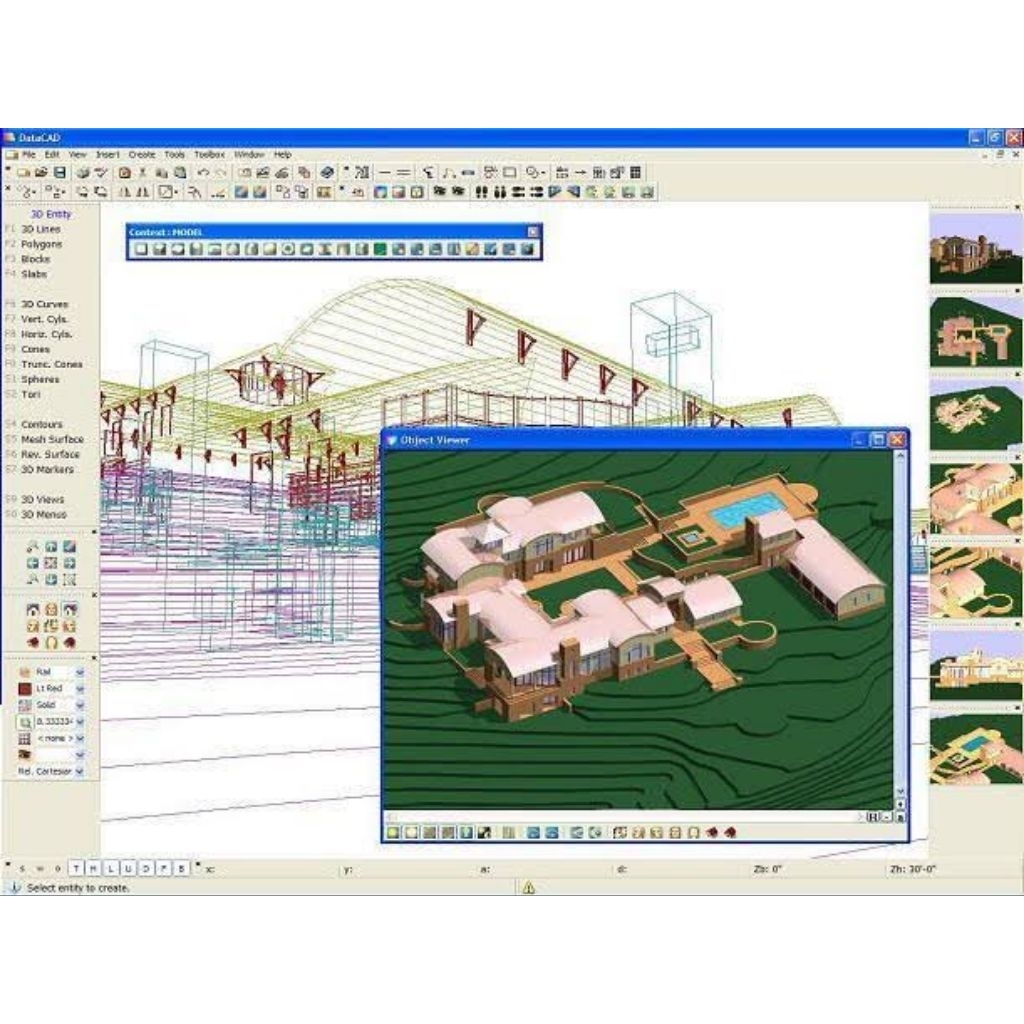Image resolution: width=1024 pixels, height=1024 pixels.
Task: Open the Solid linetype dropdown
Action: click(x=80, y=705)
